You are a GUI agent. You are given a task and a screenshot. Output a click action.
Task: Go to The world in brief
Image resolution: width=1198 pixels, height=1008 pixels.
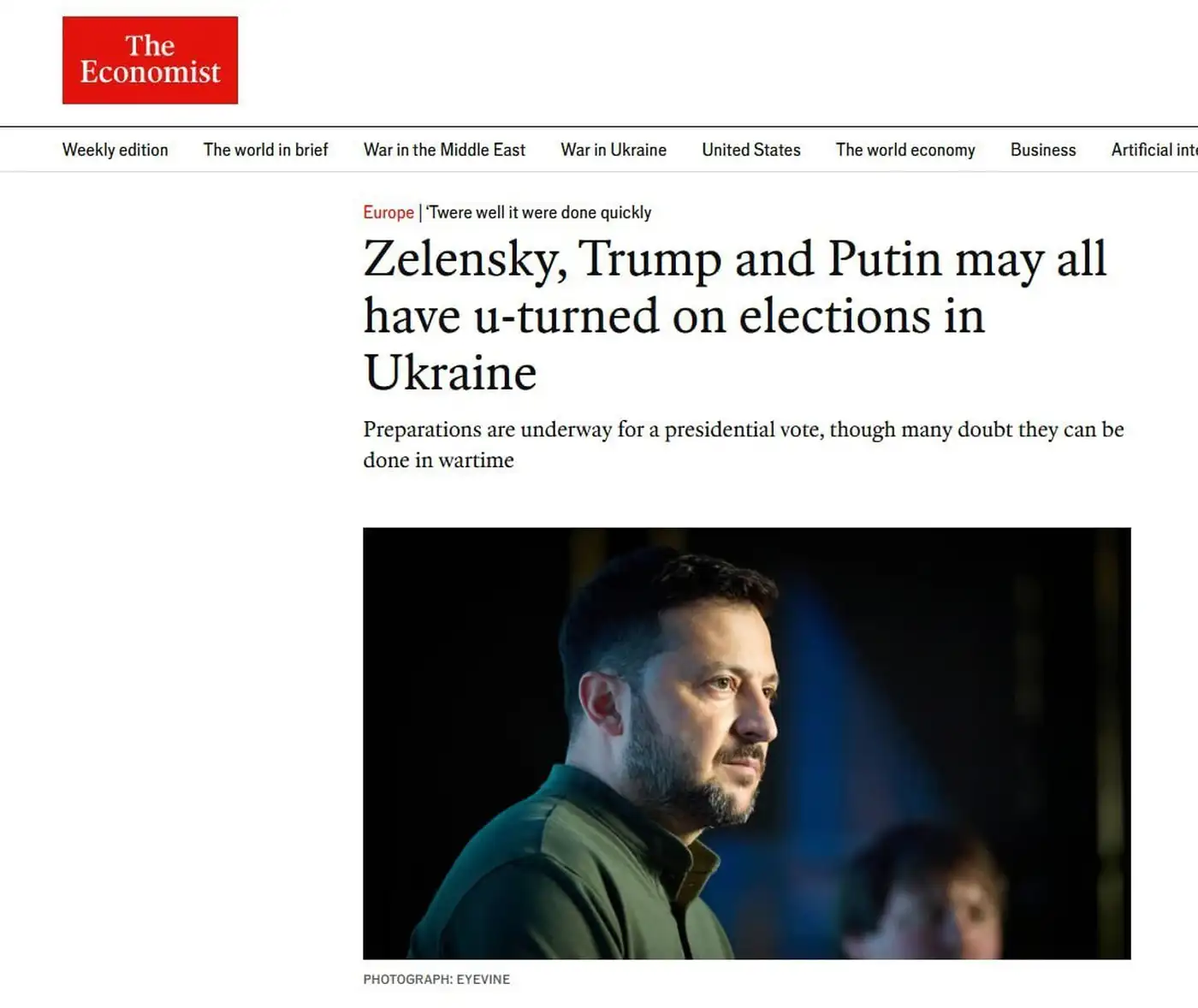[265, 150]
